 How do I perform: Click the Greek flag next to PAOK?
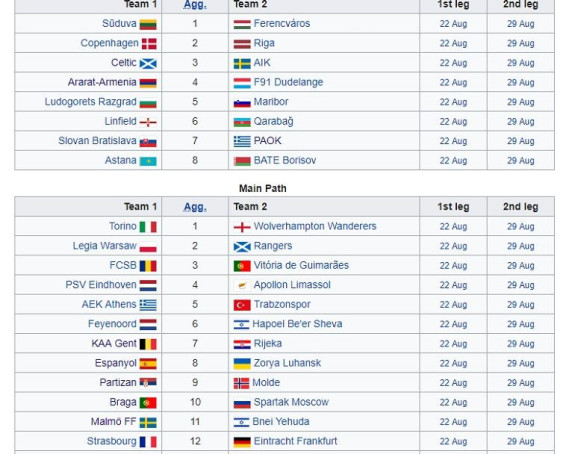point(242,141)
